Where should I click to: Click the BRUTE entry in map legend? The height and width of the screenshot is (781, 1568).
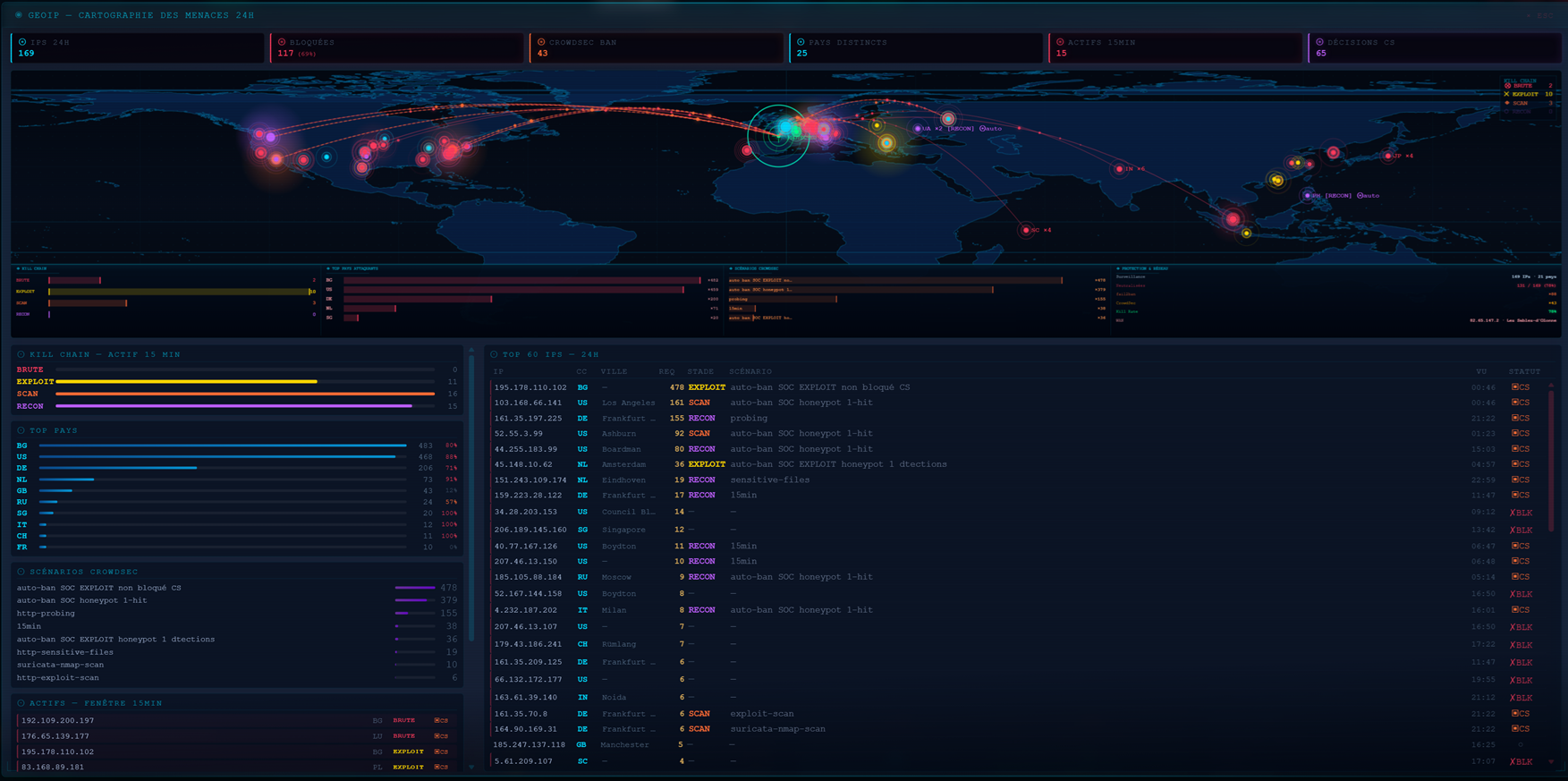1529,86
